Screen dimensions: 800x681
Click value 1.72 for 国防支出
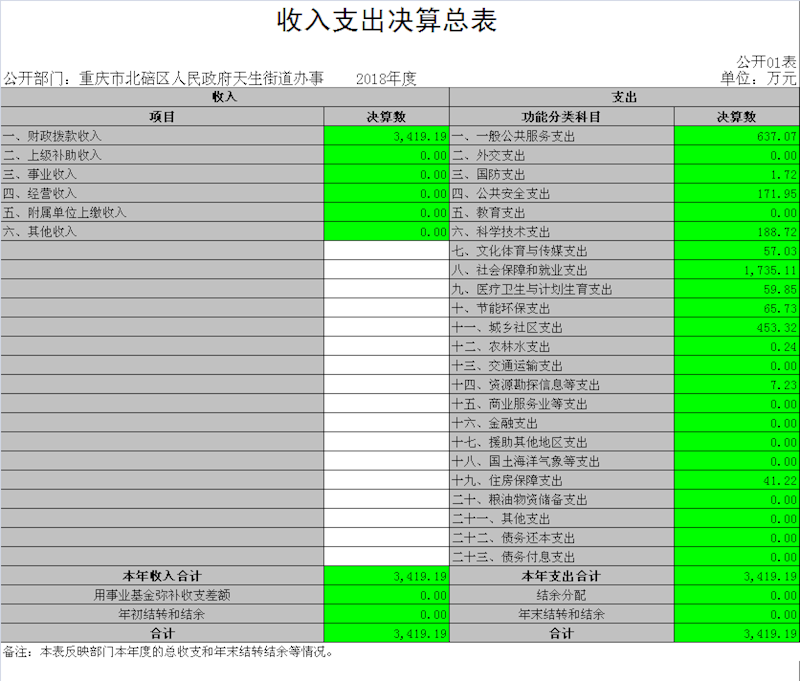pyautogui.click(x=737, y=174)
